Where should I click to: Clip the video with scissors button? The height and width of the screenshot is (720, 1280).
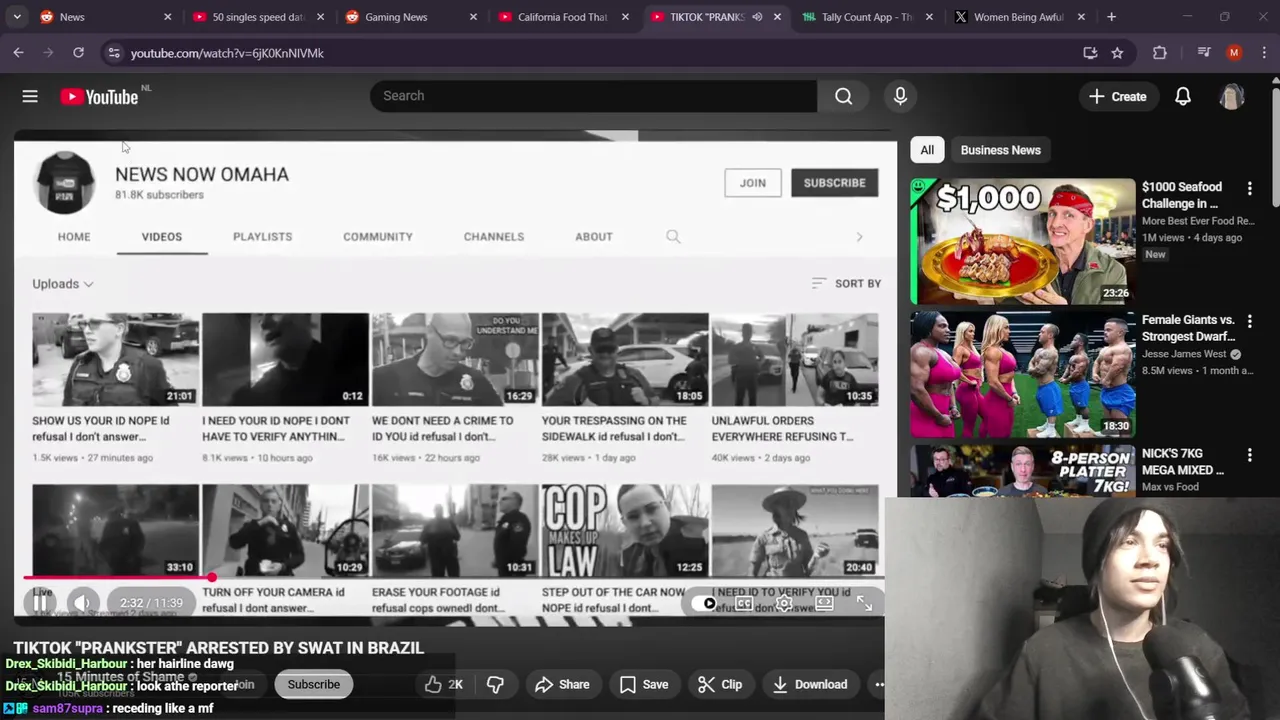tap(720, 684)
